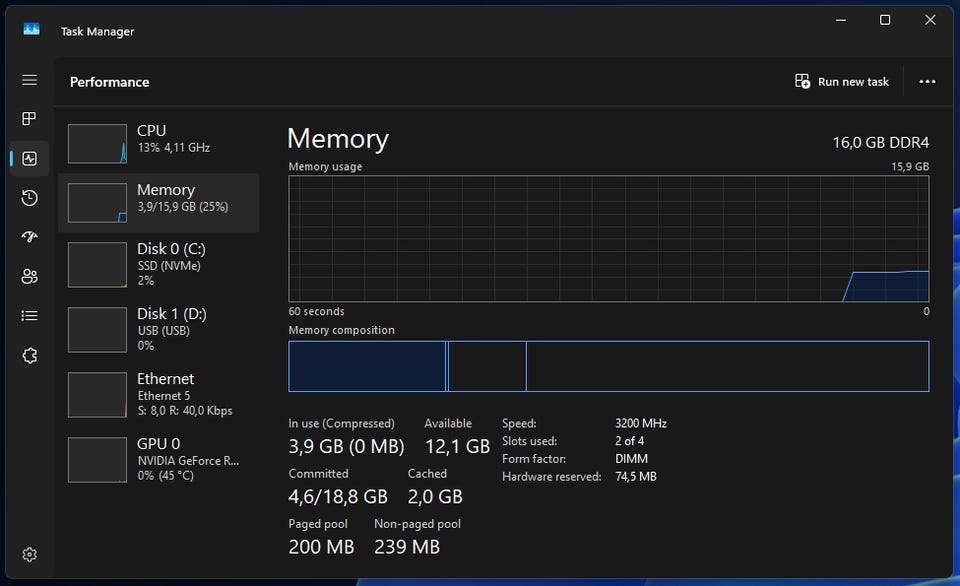Open Task Manager settings gear
The height and width of the screenshot is (586, 960).
click(29, 554)
